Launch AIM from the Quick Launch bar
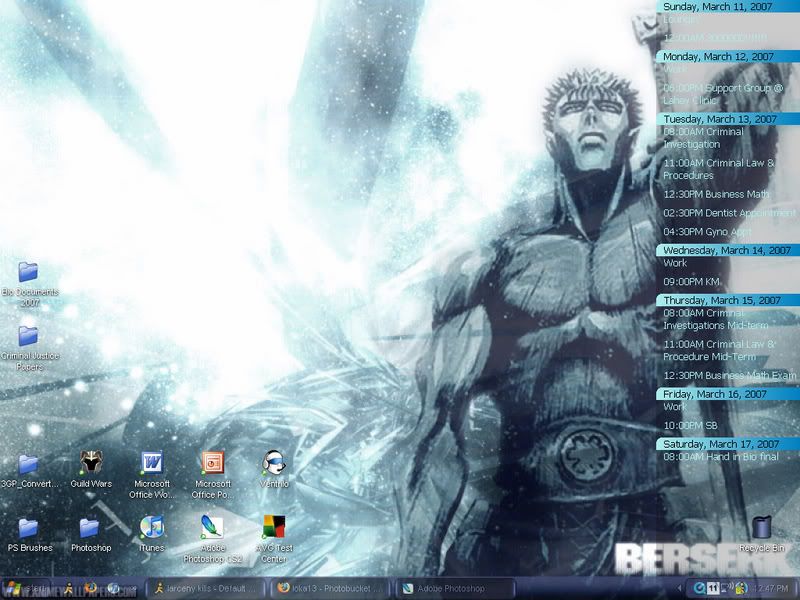The height and width of the screenshot is (600, 800). coord(68,589)
